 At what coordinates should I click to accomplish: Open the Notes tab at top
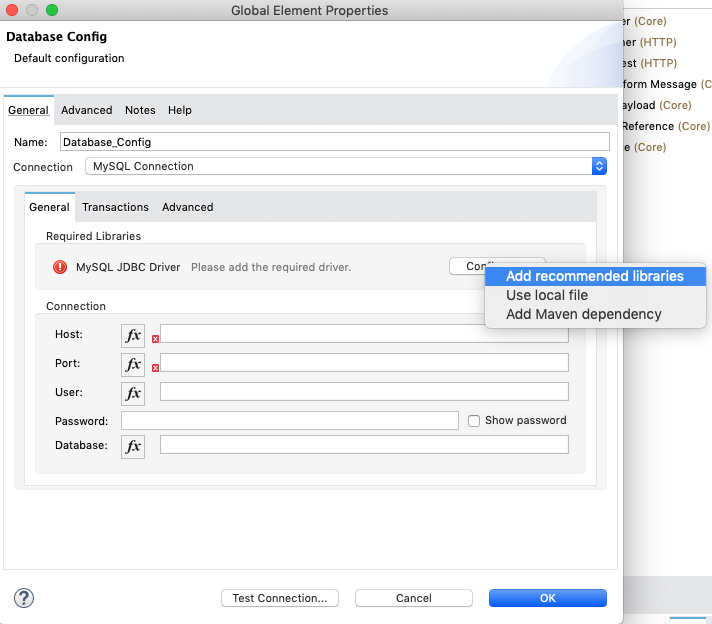[x=140, y=110]
